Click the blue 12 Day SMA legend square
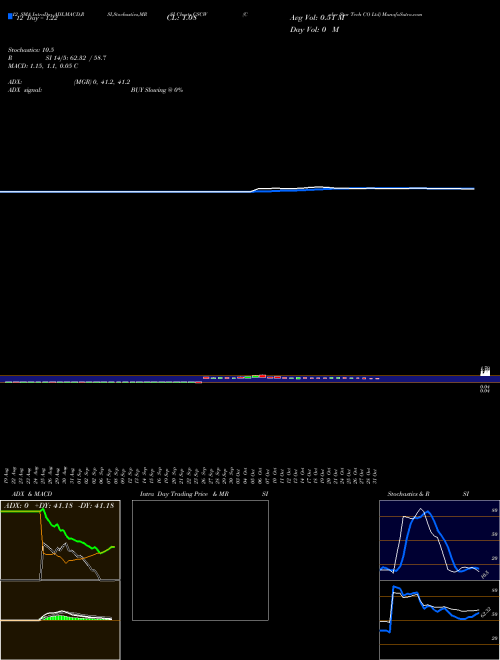 (x=10, y=17)
